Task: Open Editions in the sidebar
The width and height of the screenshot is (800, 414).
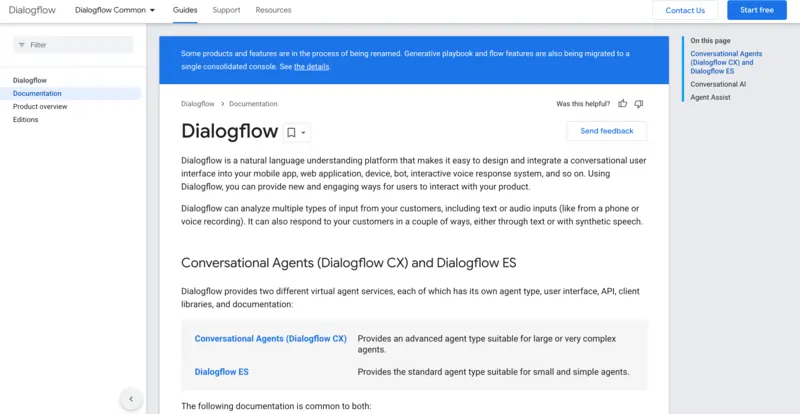Action: (x=26, y=120)
